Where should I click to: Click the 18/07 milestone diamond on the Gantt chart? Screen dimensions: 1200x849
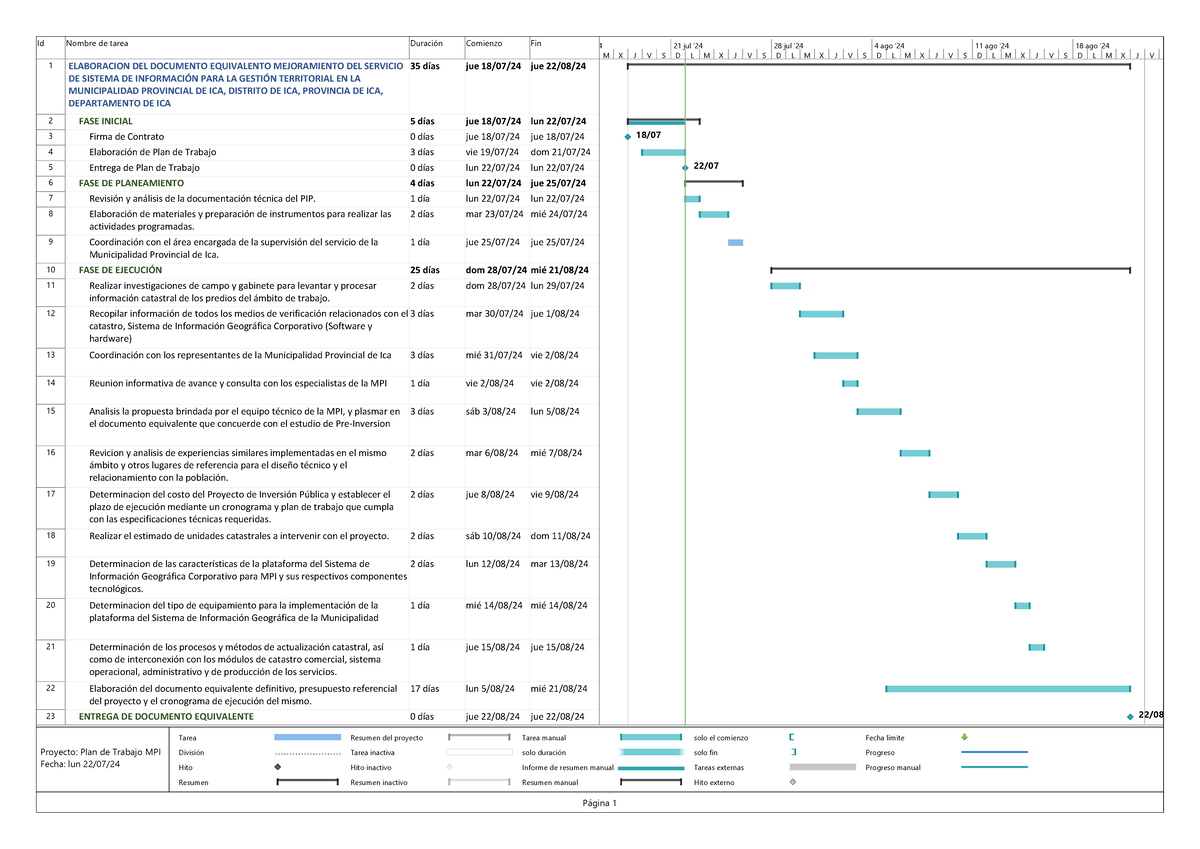[x=627, y=137]
